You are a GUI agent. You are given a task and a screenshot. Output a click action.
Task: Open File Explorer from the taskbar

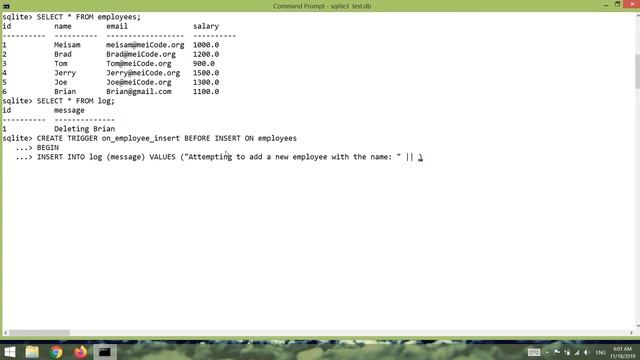click(x=32, y=352)
